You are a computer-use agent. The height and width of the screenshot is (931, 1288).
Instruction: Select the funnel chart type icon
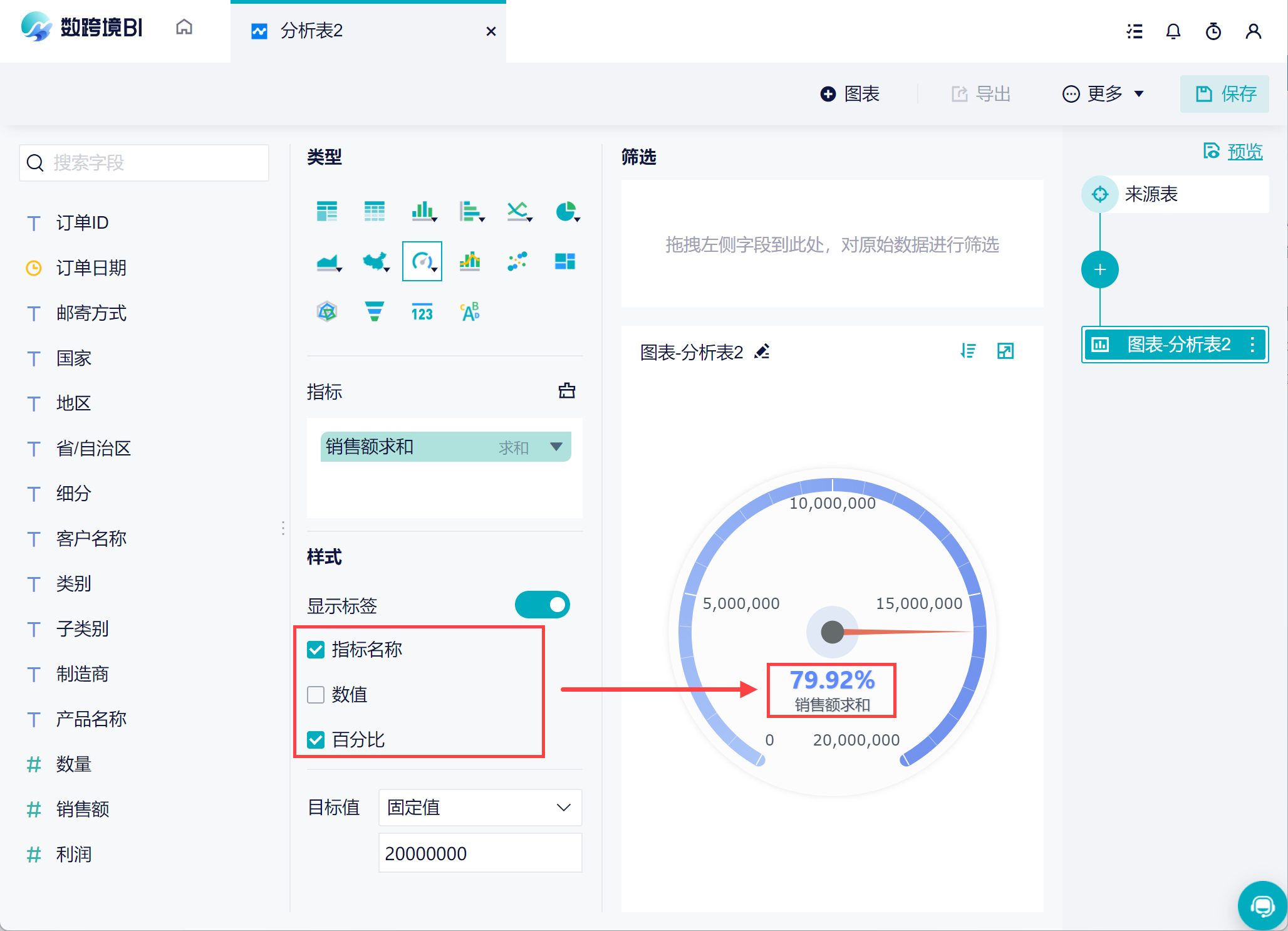[x=374, y=311]
